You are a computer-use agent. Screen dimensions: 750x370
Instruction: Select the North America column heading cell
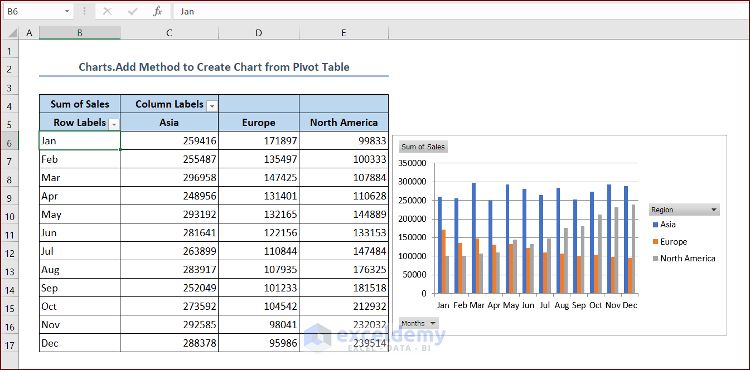click(344, 122)
